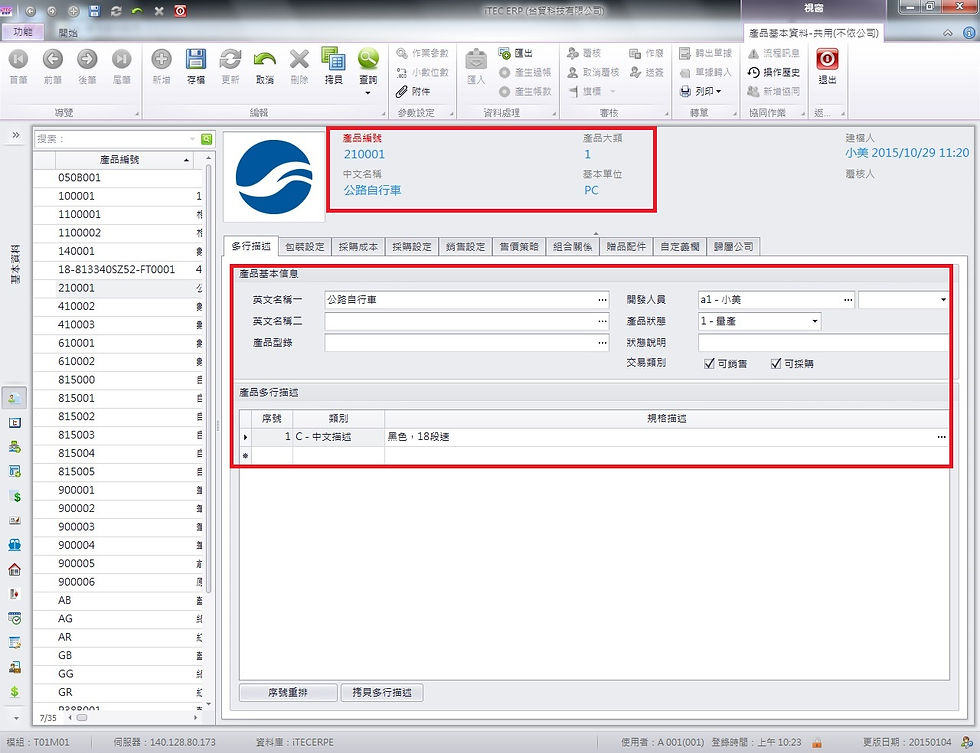The height and width of the screenshot is (753, 980).
Task: Click the 產品編號 column sort arrow
Action: coord(186,161)
